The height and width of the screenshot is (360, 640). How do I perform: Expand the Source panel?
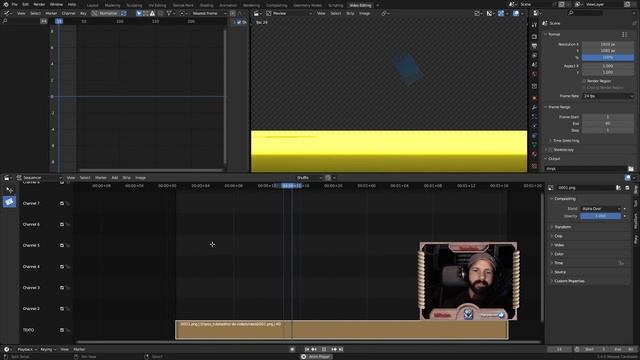(560, 272)
